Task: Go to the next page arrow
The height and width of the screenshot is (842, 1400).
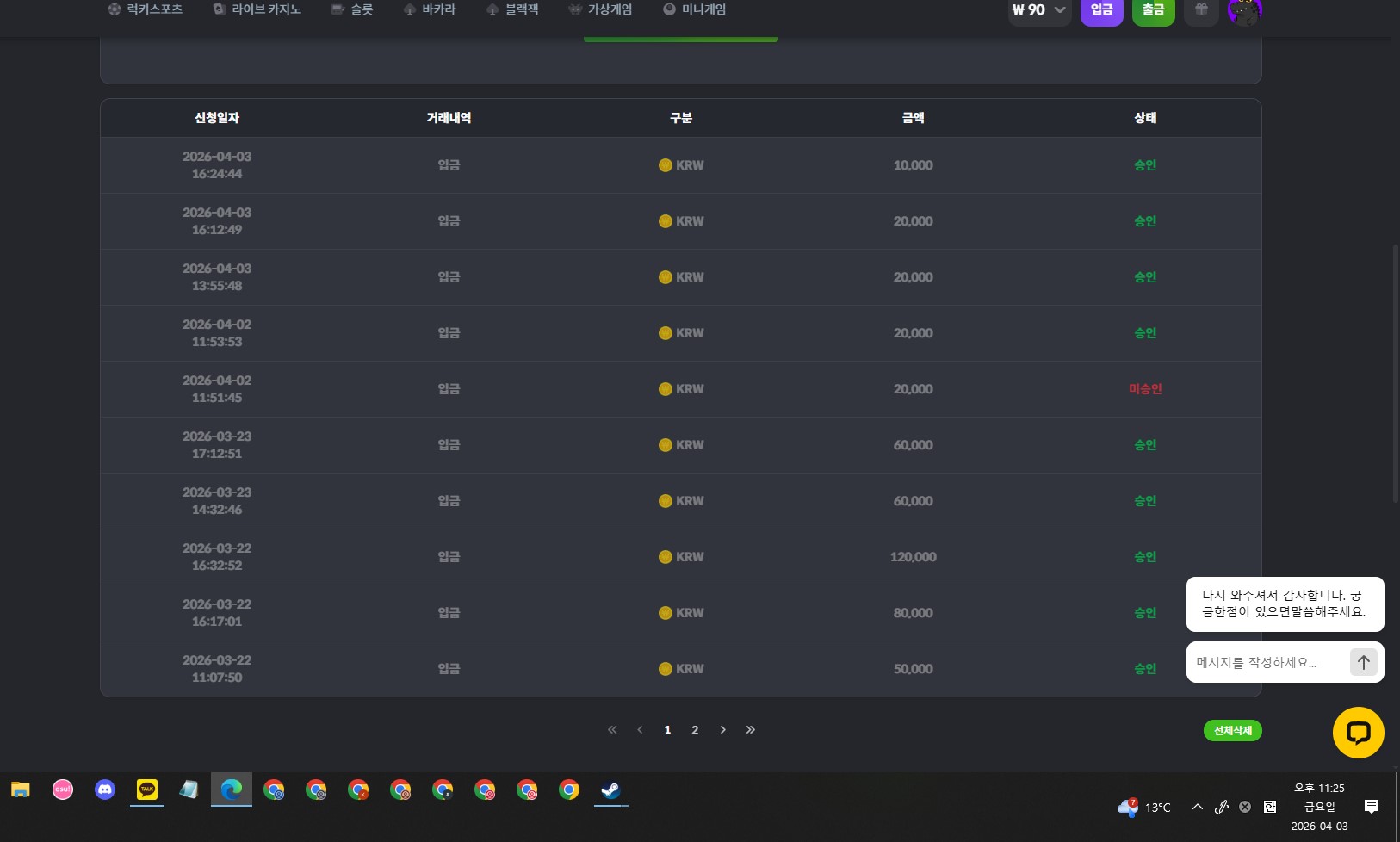Action: point(722,730)
